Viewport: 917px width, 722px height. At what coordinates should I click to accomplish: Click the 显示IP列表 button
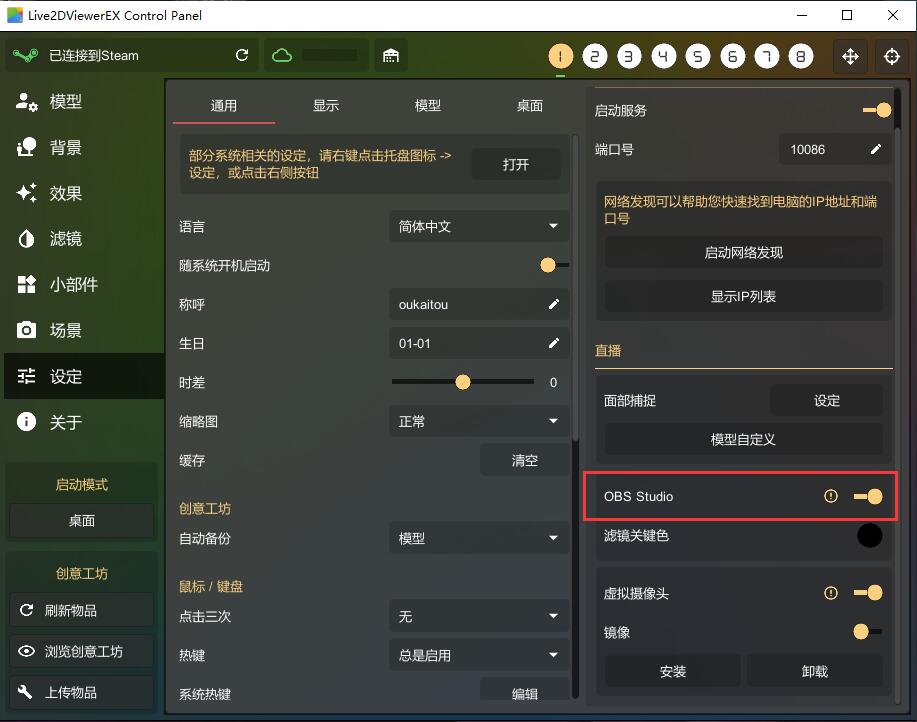[x=743, y=296]
